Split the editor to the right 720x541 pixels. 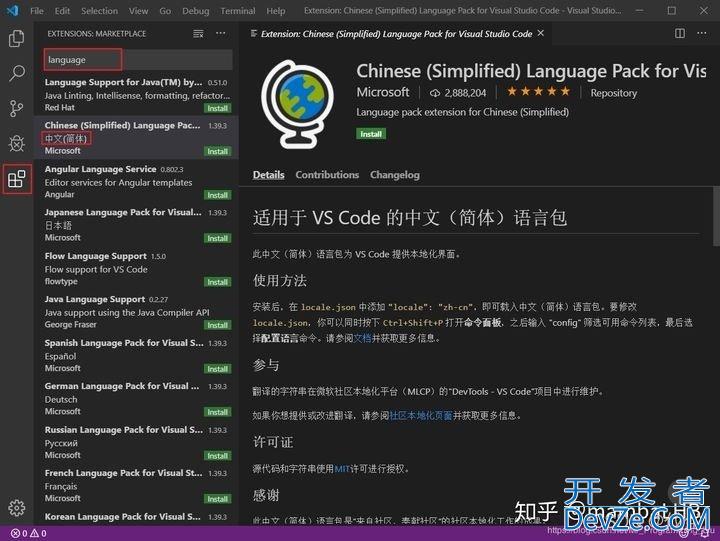pos(680,34)
